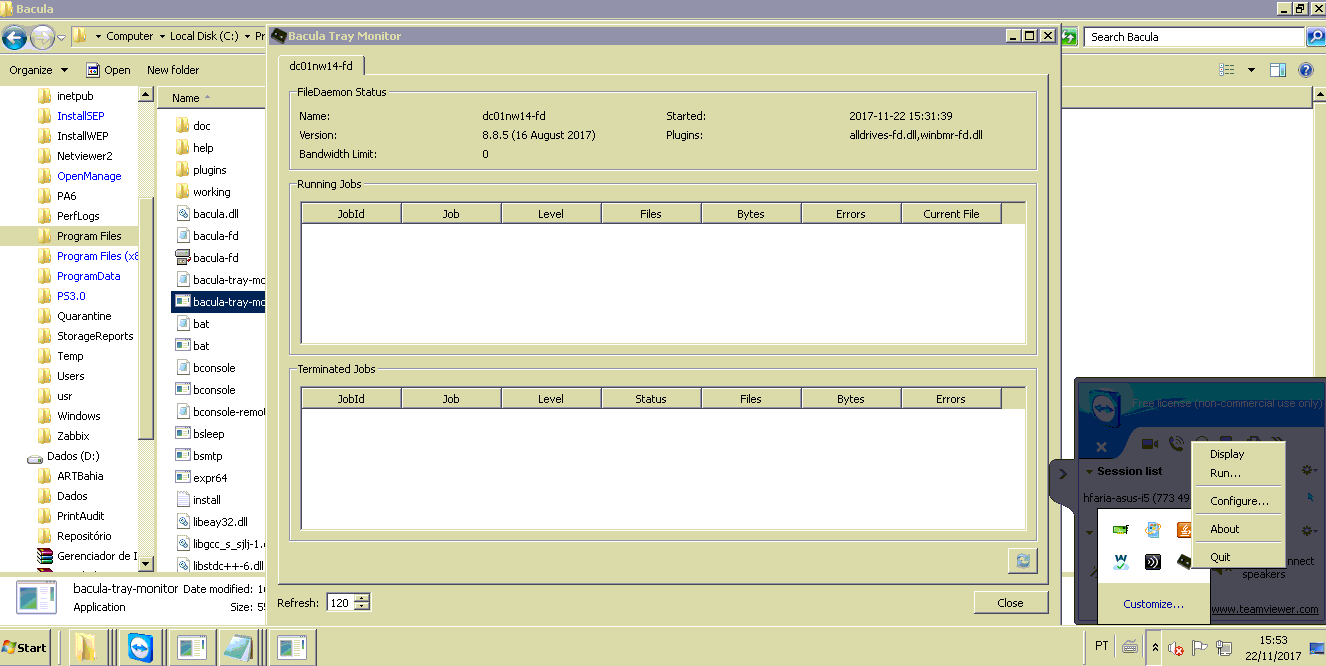
Task: Collapse the TeamViewer Session list triangle
Action: [1089, 472]
